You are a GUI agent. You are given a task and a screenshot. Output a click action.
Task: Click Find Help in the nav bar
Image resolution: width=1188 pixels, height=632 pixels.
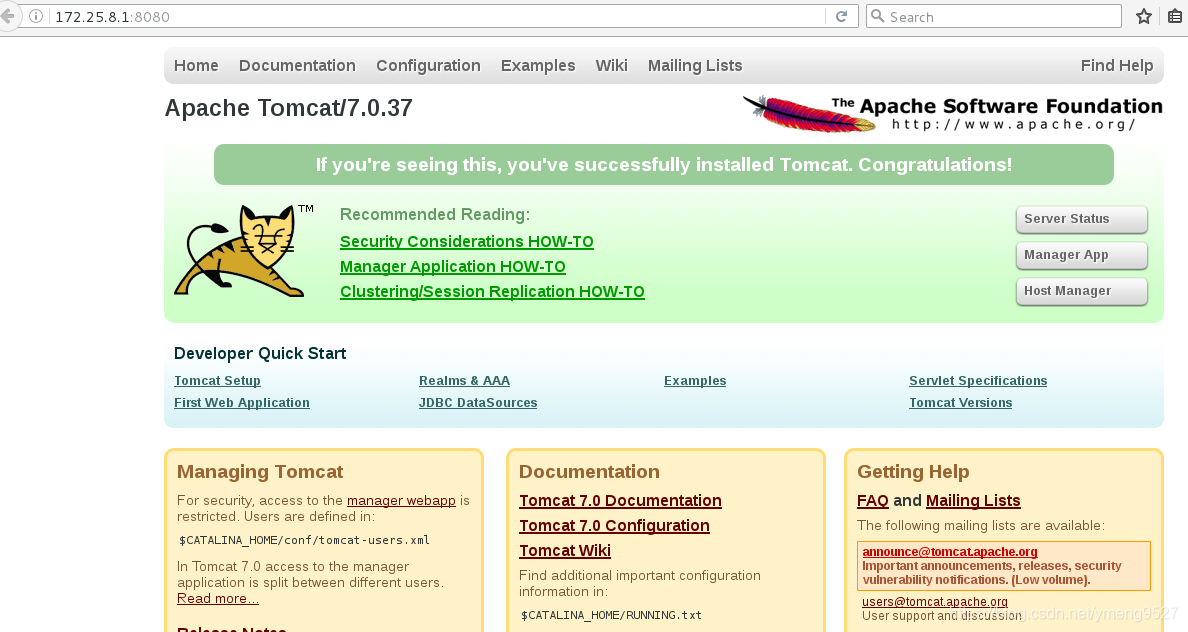coord(1117,66)
